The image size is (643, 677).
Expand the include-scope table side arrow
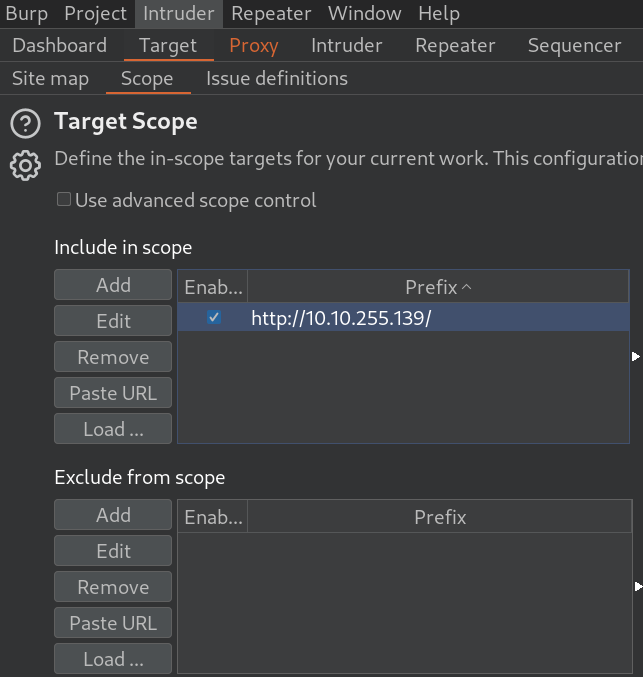pyautogui.click(x=636, y=357)
